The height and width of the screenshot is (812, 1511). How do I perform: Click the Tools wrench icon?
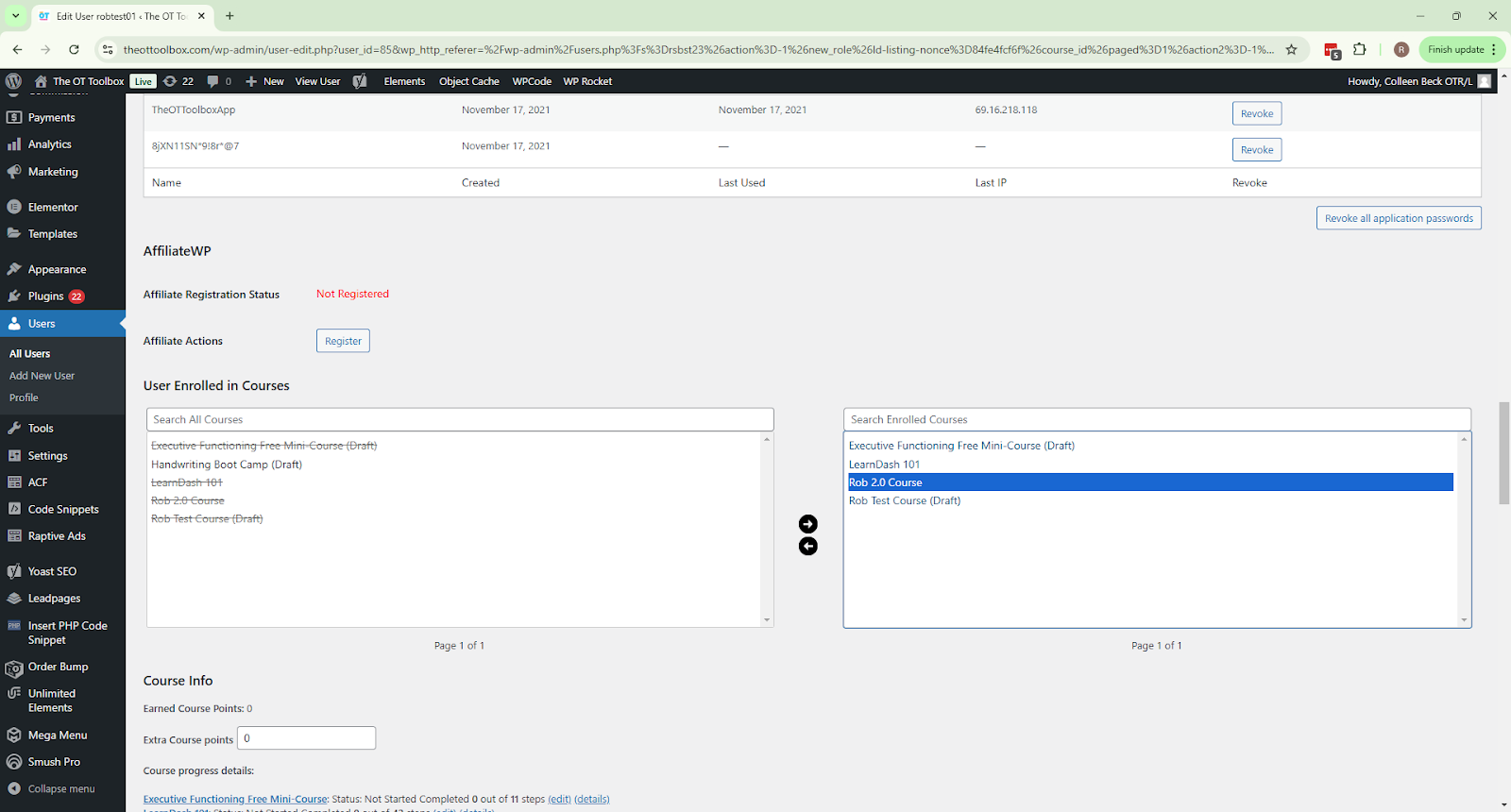click(x=14, y=428)
